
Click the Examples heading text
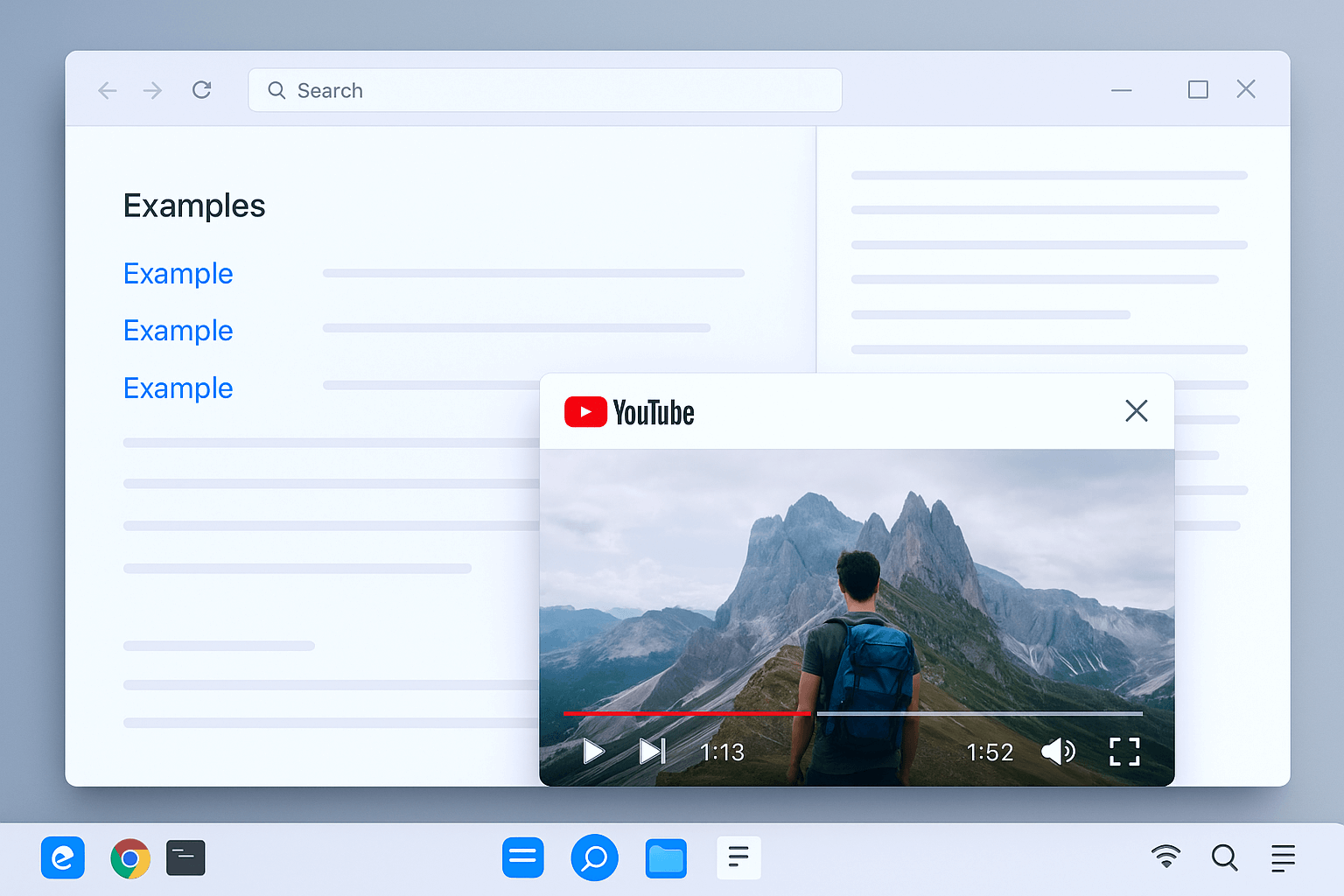pyautogui.click(x=194, y=206)
